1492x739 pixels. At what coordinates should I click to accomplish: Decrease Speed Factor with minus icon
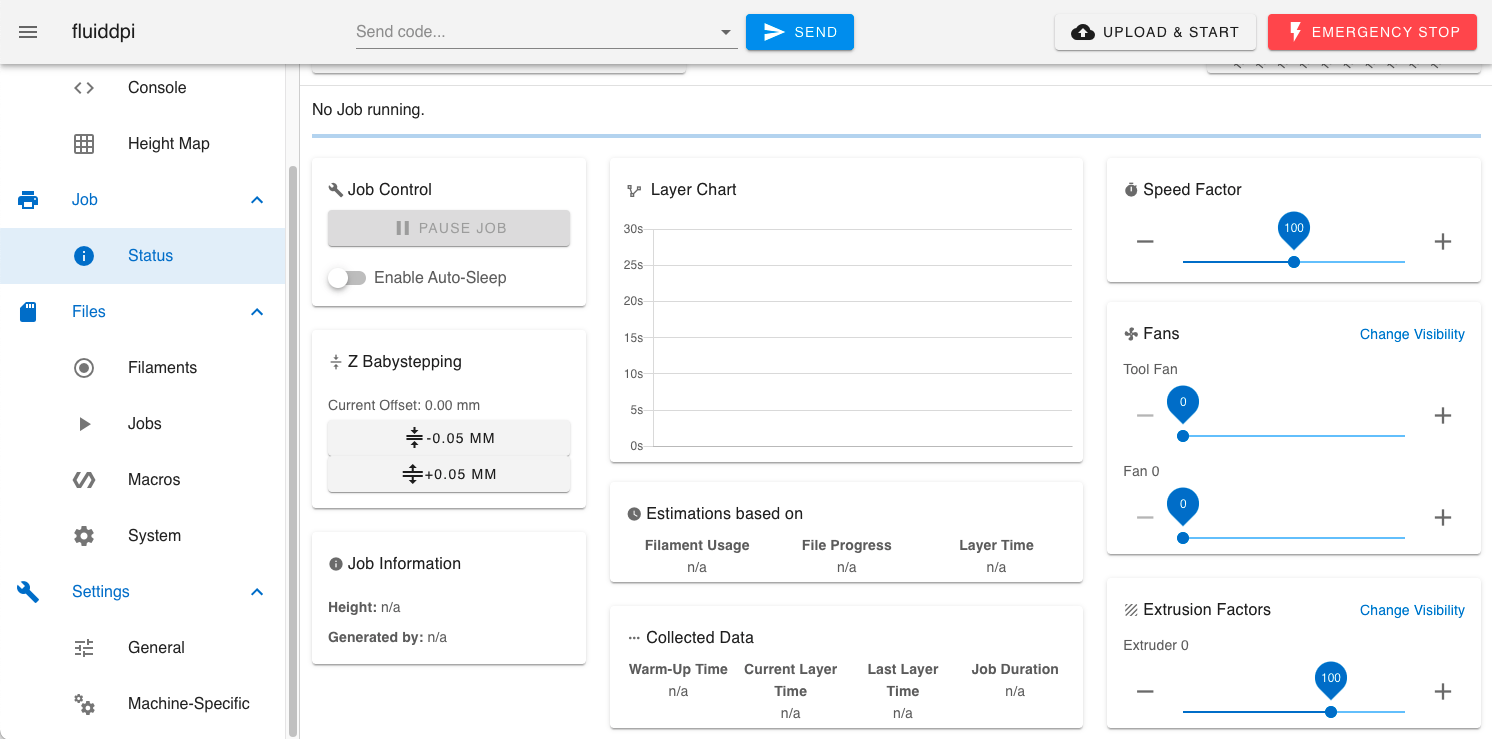(1145, 241)
